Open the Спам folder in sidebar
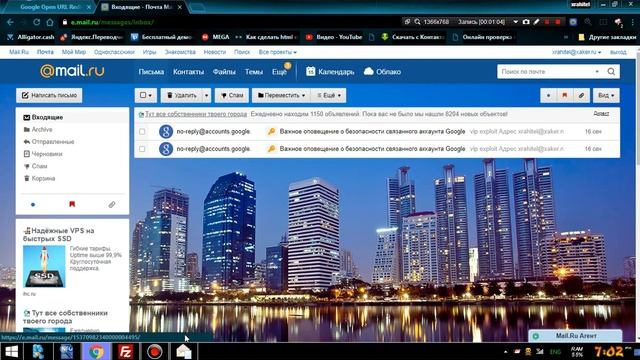 pos(39,166)
